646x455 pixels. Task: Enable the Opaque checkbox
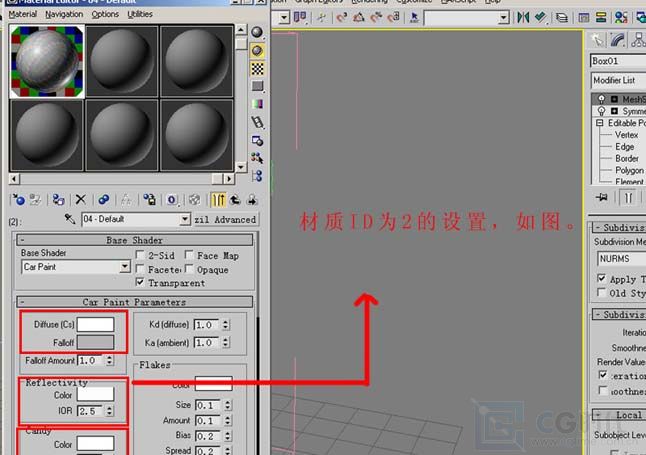click(189, 269)
